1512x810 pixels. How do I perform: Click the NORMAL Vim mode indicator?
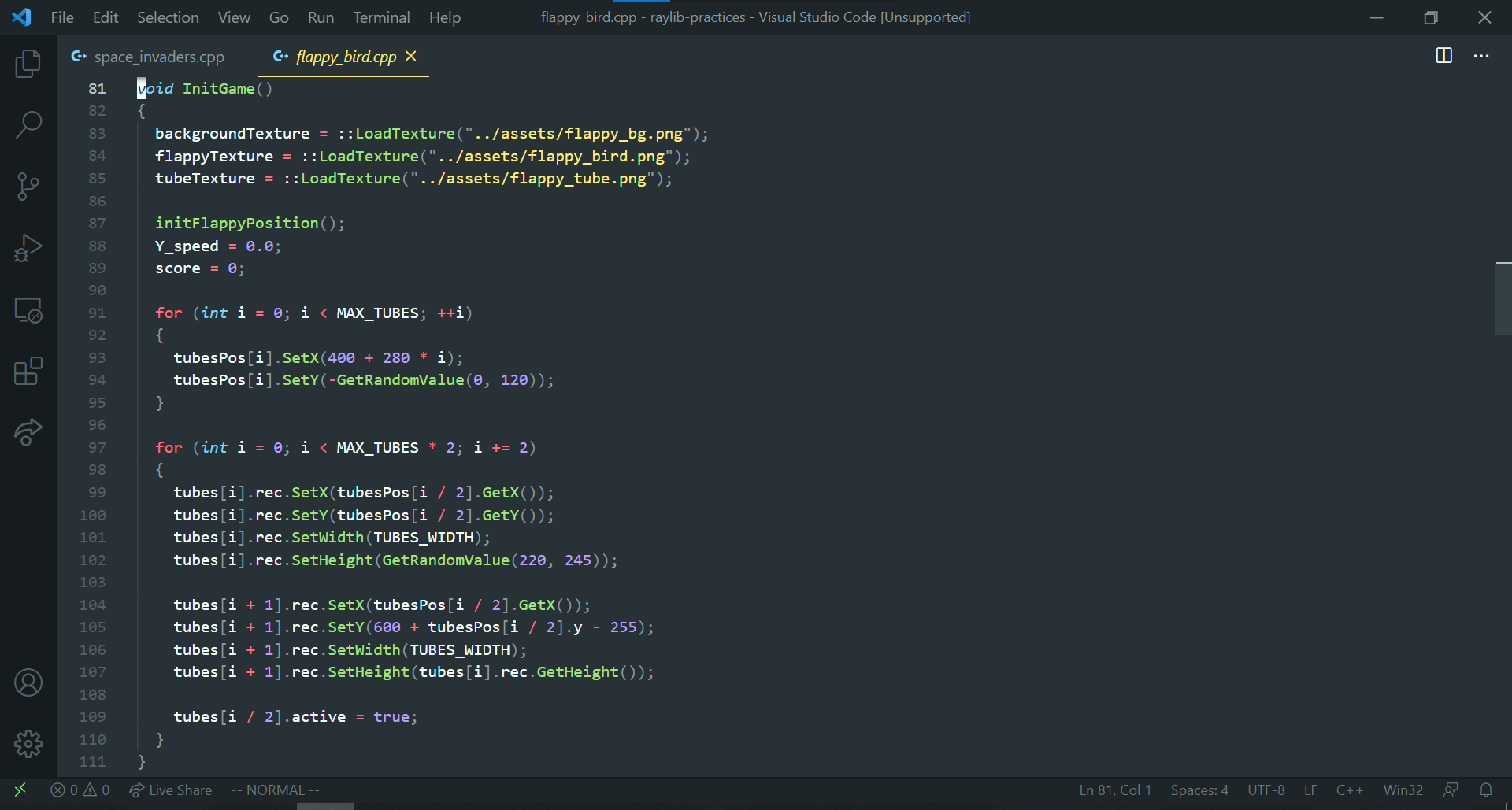coord(274,790)
